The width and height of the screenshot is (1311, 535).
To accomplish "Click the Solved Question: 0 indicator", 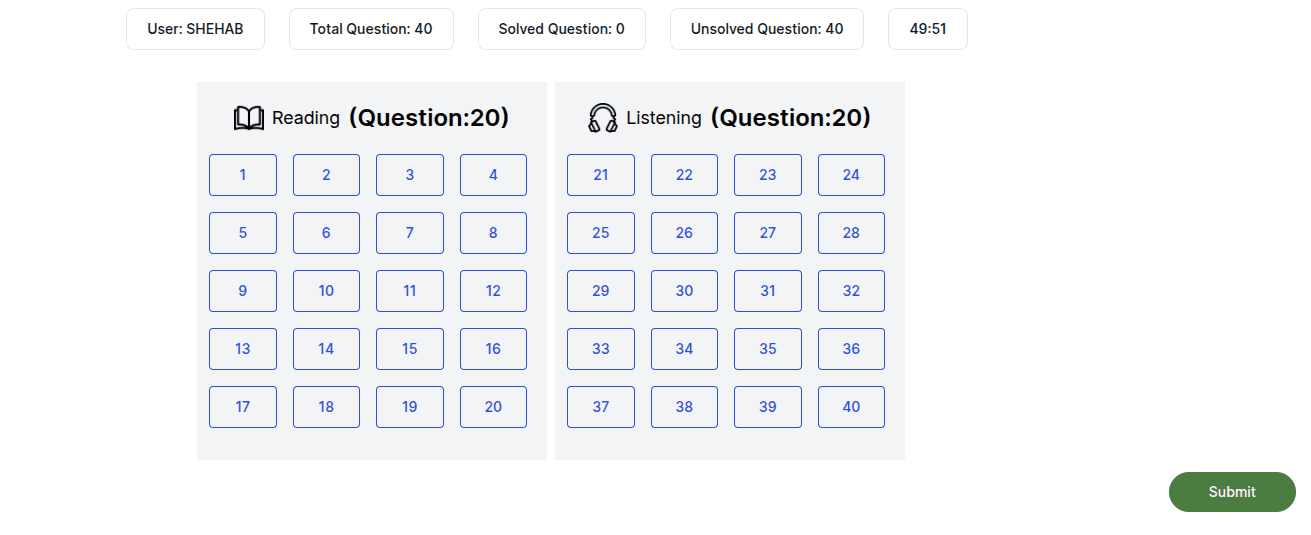I will click(562, 29).
